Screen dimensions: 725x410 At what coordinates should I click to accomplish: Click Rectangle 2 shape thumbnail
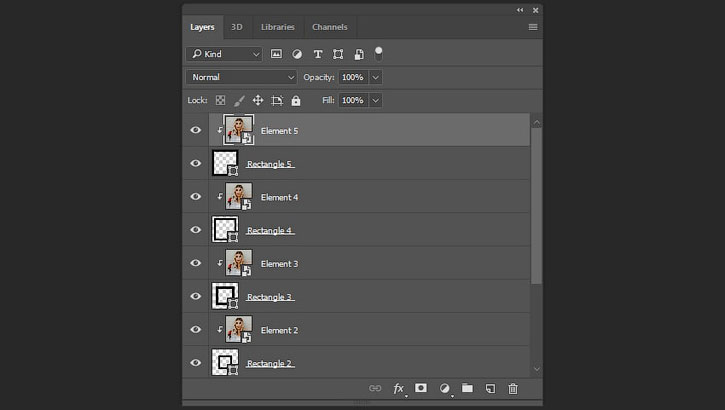point(225,363)
